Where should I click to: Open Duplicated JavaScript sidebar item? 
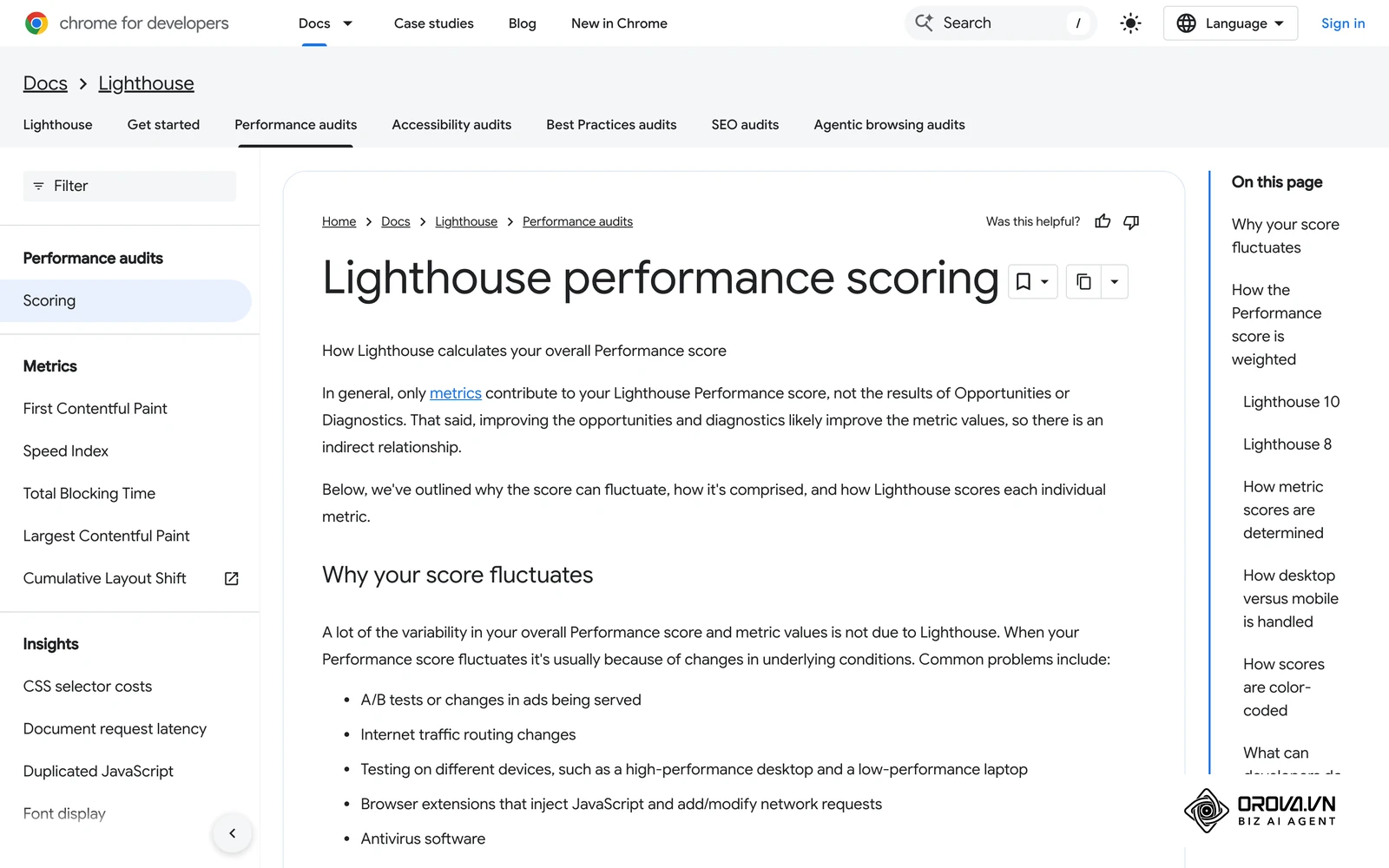click(98, 772)
